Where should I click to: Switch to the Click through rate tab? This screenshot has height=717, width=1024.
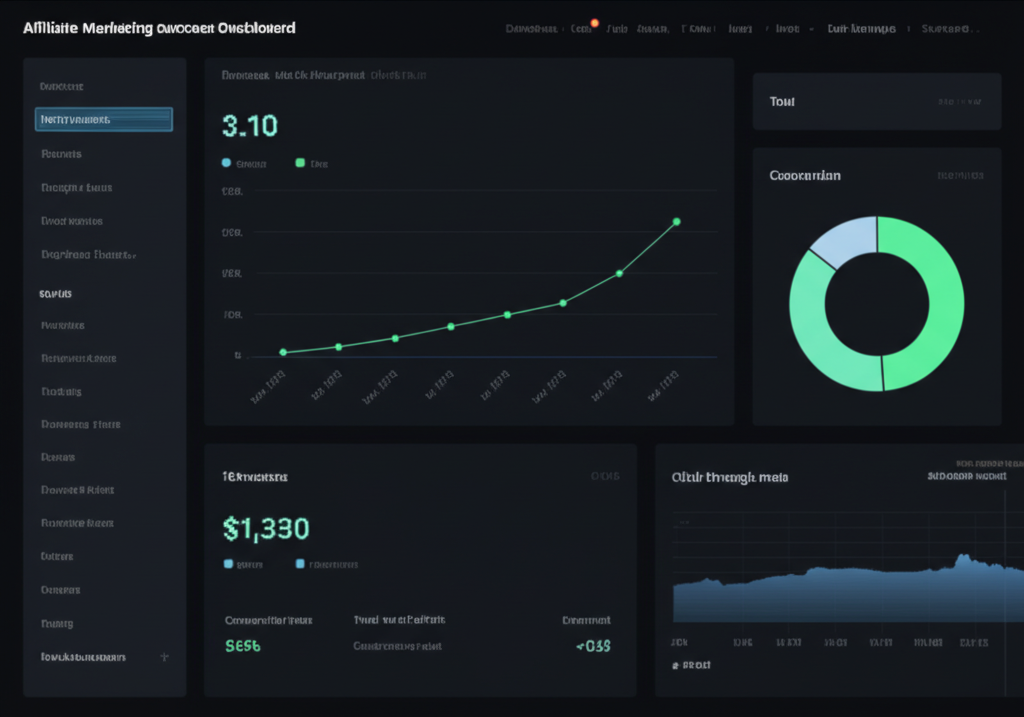(730, 477)
